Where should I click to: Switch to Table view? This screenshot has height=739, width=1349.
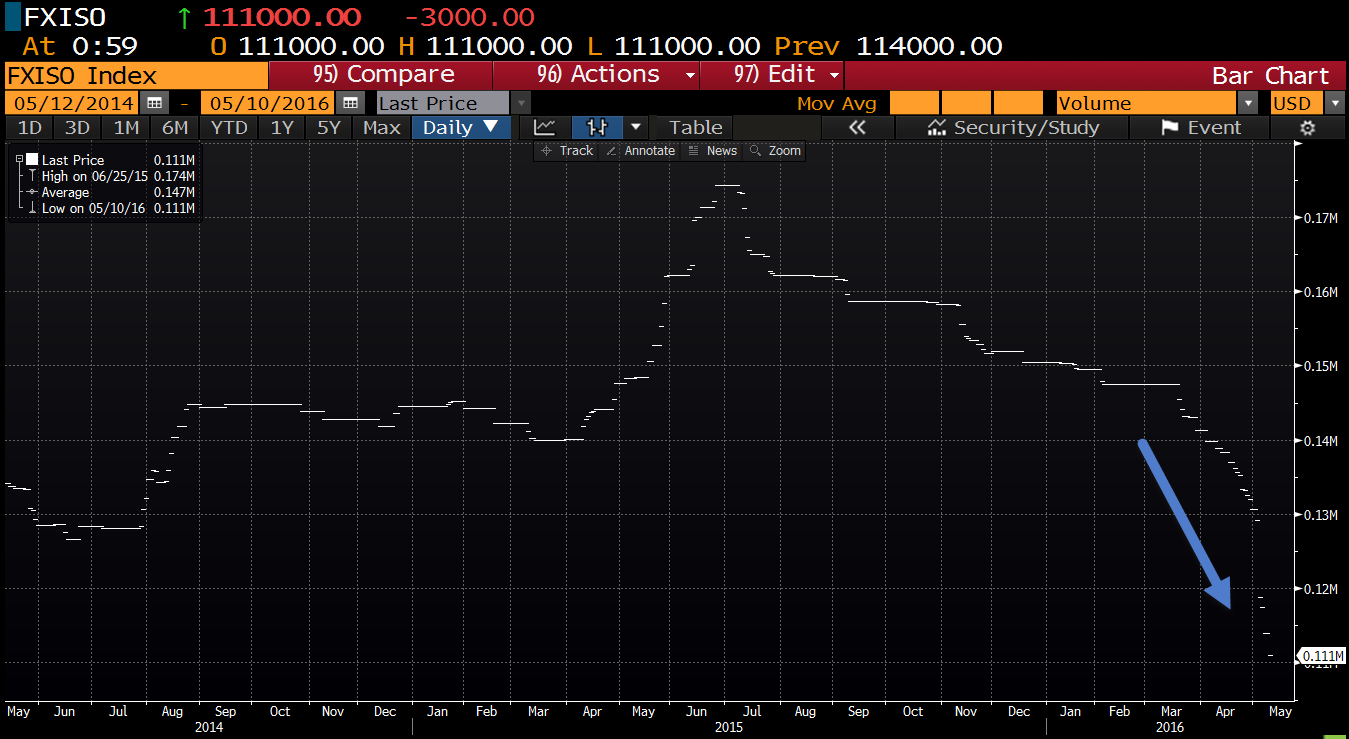(x=695, y=127)
